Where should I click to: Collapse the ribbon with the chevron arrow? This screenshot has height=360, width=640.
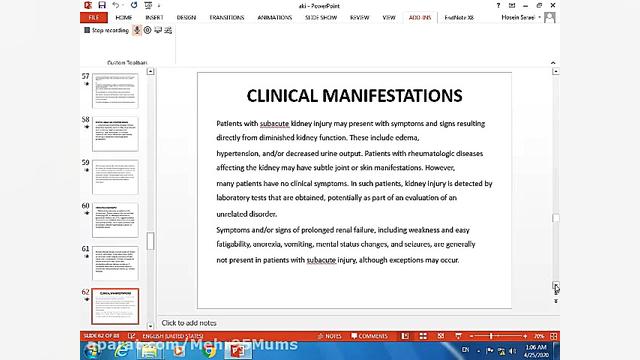[553, 62]
